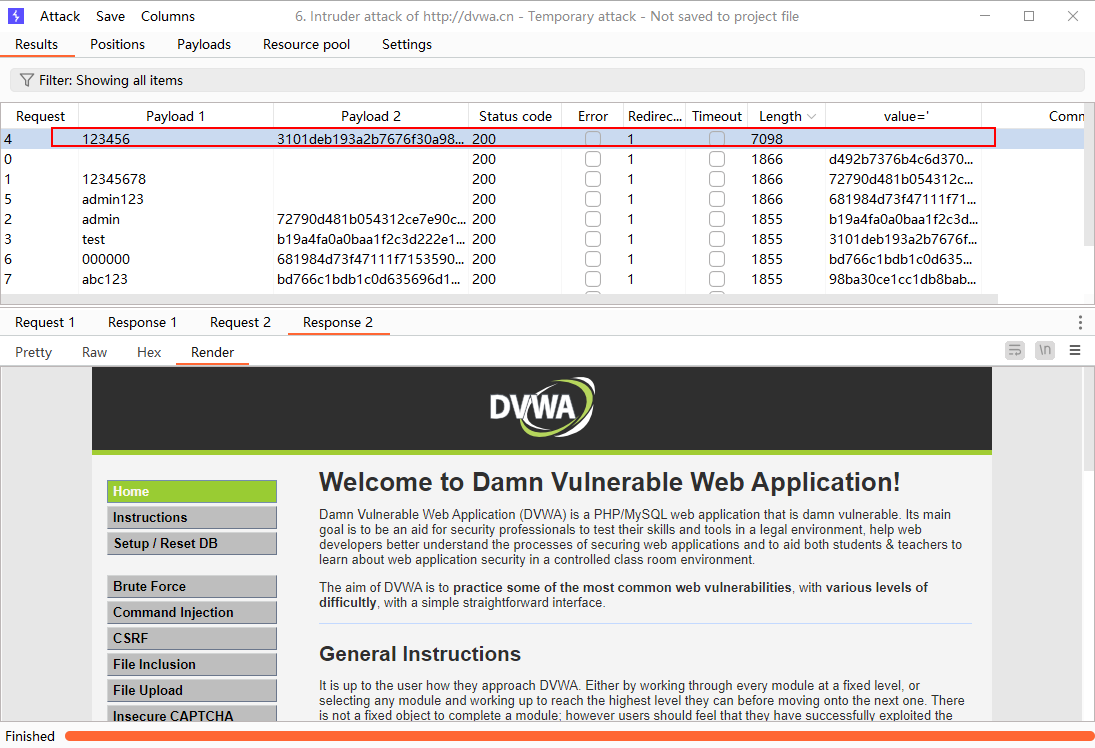
Task: Open the response viewer hamburger menu
Action: click(1075, 350)
